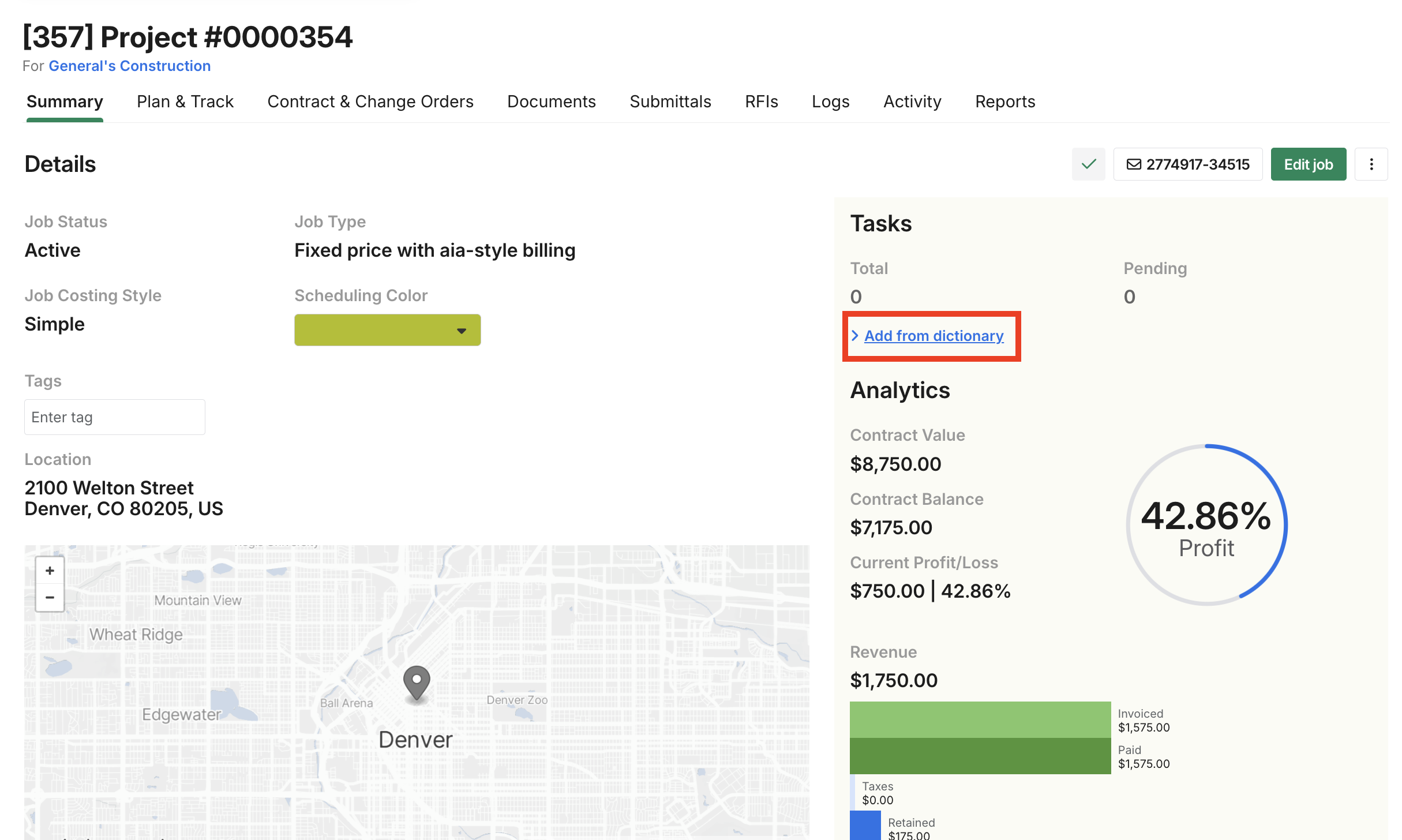Click the map zoom in plus button
The image size is (1402, 840).
pos(50,571)
